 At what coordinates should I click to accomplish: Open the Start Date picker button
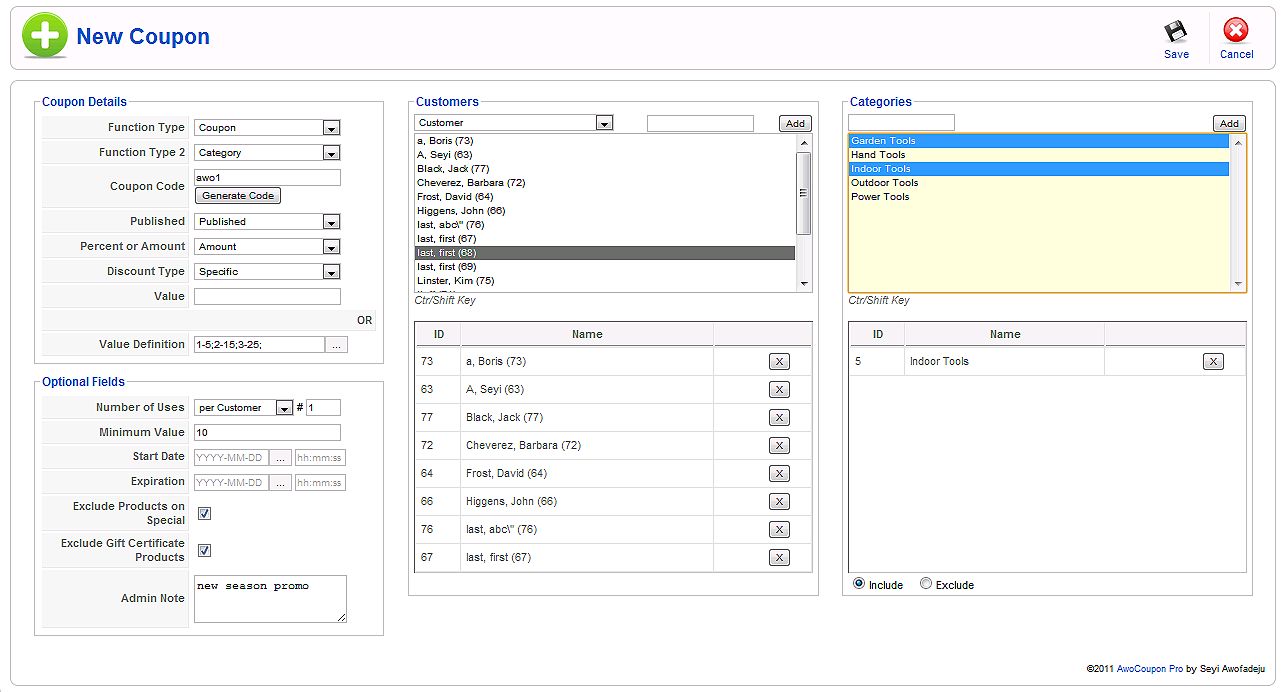[x=281, y=458]
